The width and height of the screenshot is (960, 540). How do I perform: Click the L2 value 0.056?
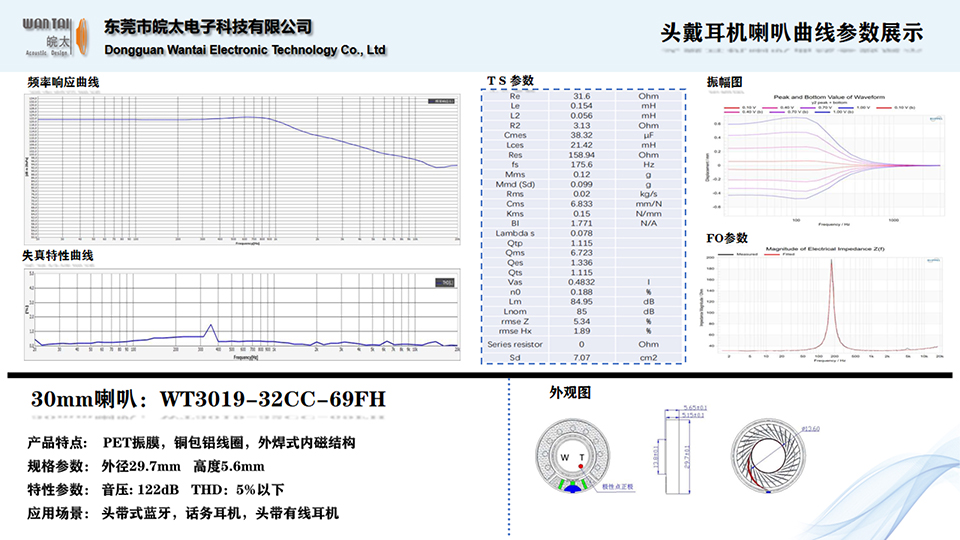[582, 116]
